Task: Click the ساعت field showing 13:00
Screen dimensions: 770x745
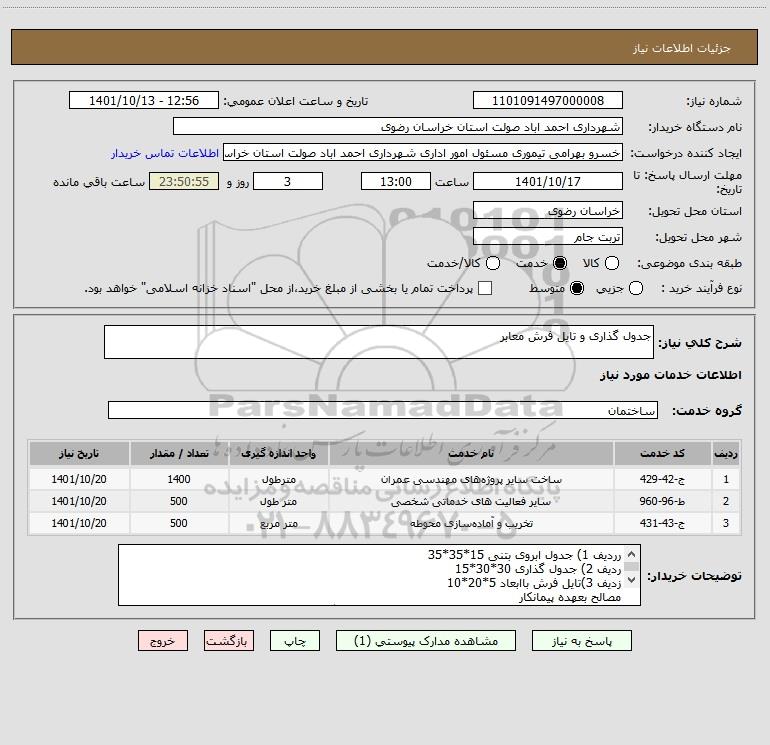Action: [396, 181]
